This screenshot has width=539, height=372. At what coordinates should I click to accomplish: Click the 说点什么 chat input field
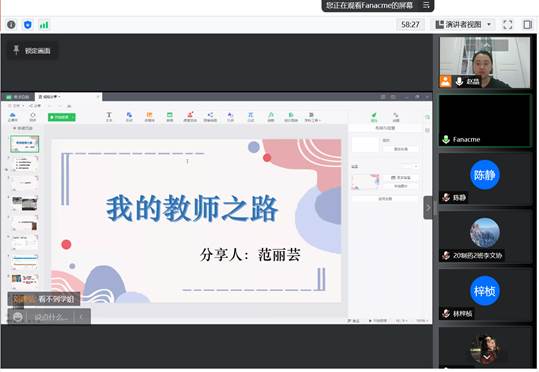(x=51, y=317)
